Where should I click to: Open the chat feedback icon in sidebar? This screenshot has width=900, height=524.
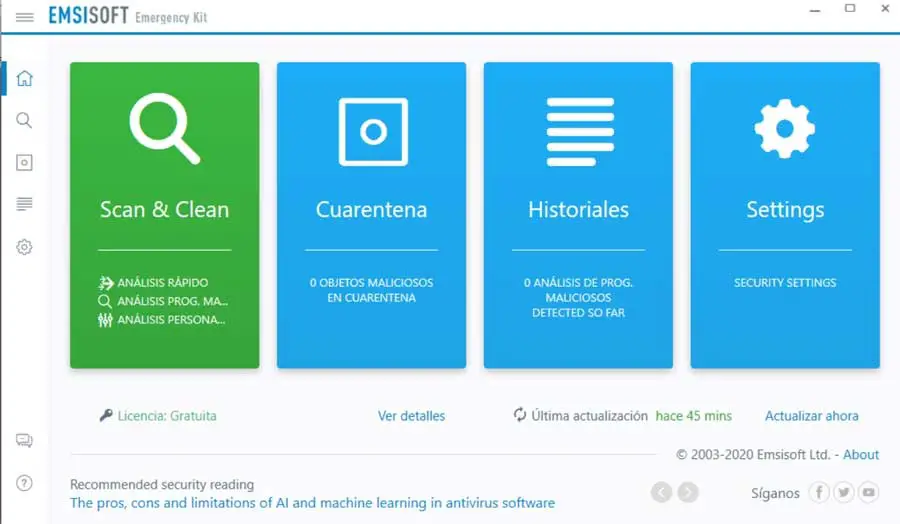pyautogui.click(x=24, y=440)
